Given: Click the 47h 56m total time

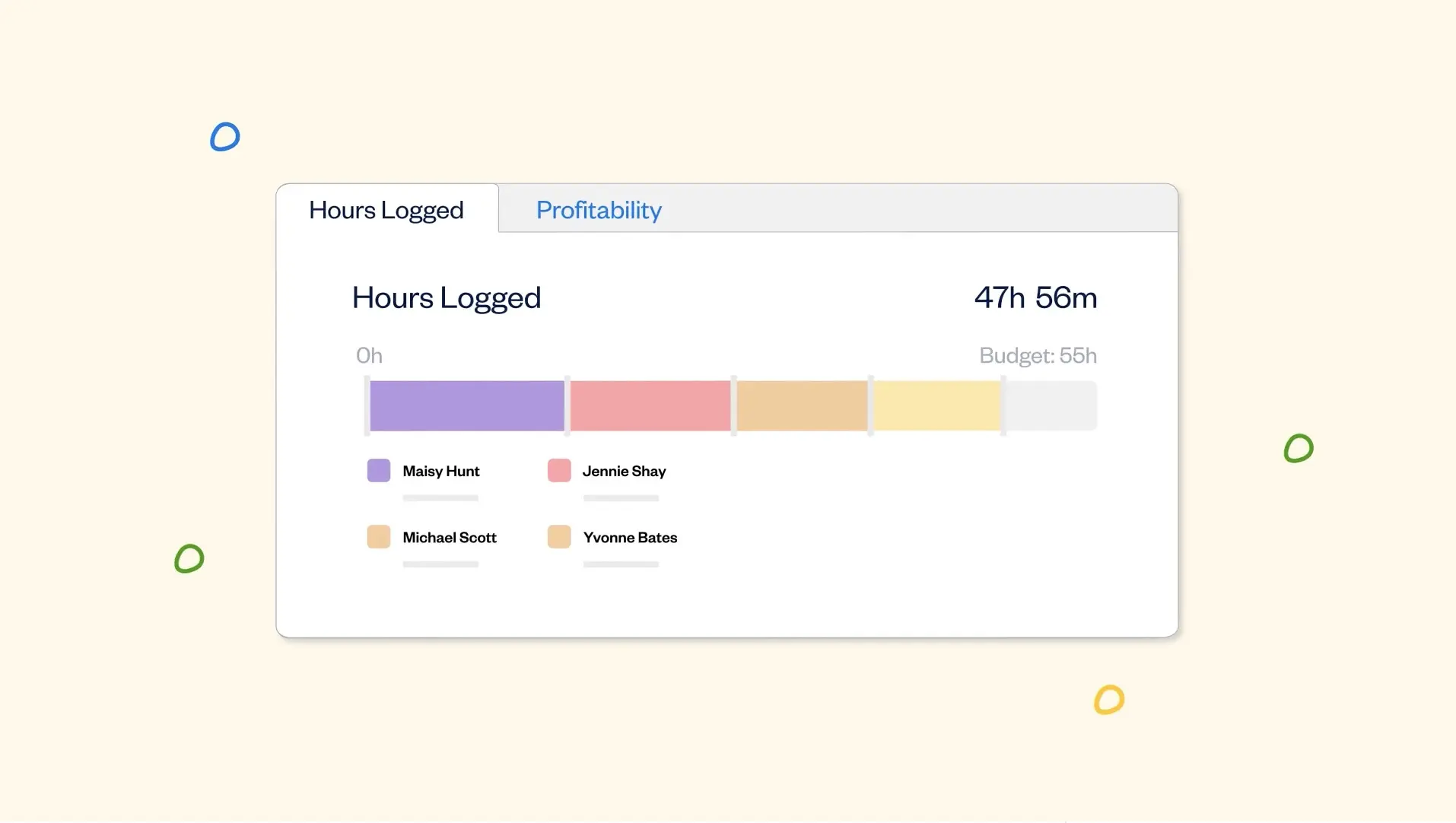Looking at the screenshot, I should coord(1035,297).
